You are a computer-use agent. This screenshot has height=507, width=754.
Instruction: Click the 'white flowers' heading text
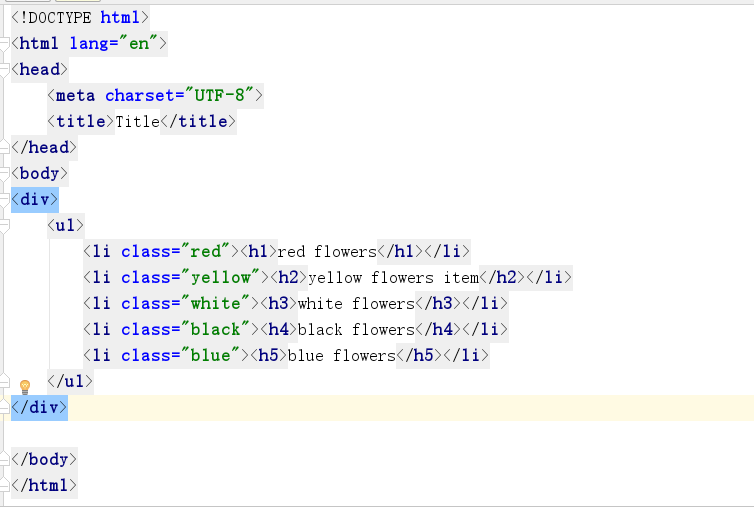(x=356, y=304)
